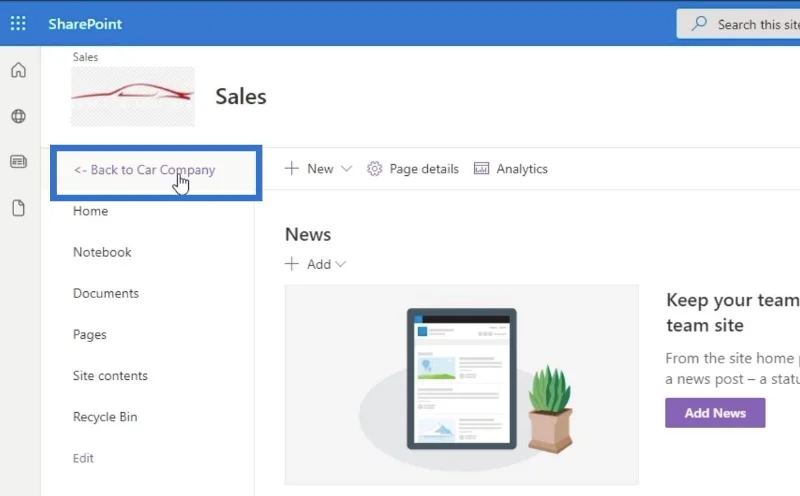
Task: Click the Analytics chart icon
Action: pos(481,168)
